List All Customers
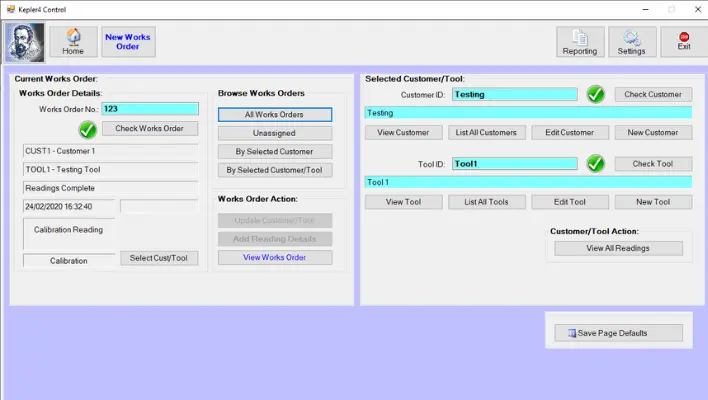 (486, 132)
